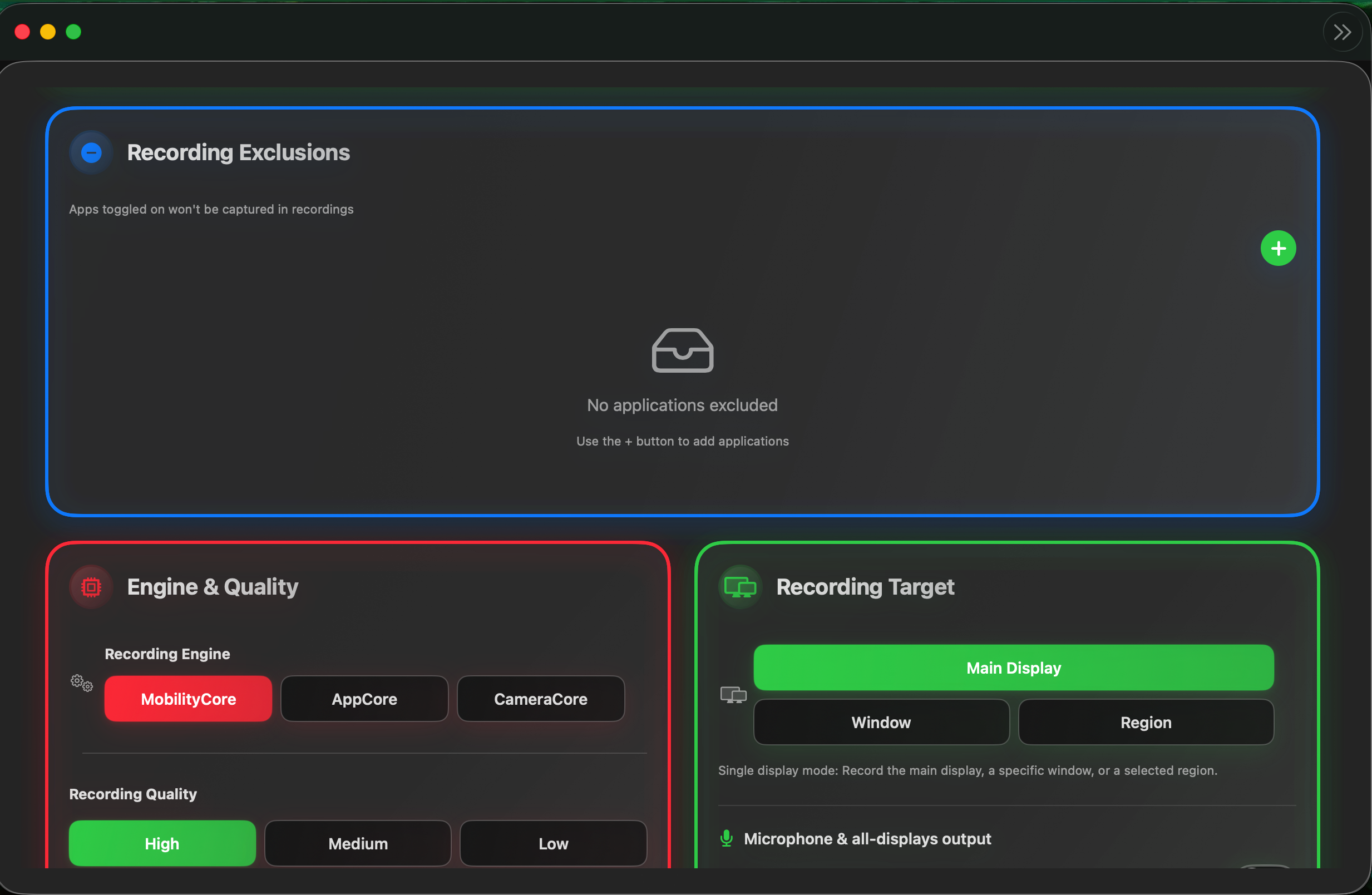1372x895 pixels.
Task: Click the double chevron sidebar toggle
Action: coord(1342,32)
